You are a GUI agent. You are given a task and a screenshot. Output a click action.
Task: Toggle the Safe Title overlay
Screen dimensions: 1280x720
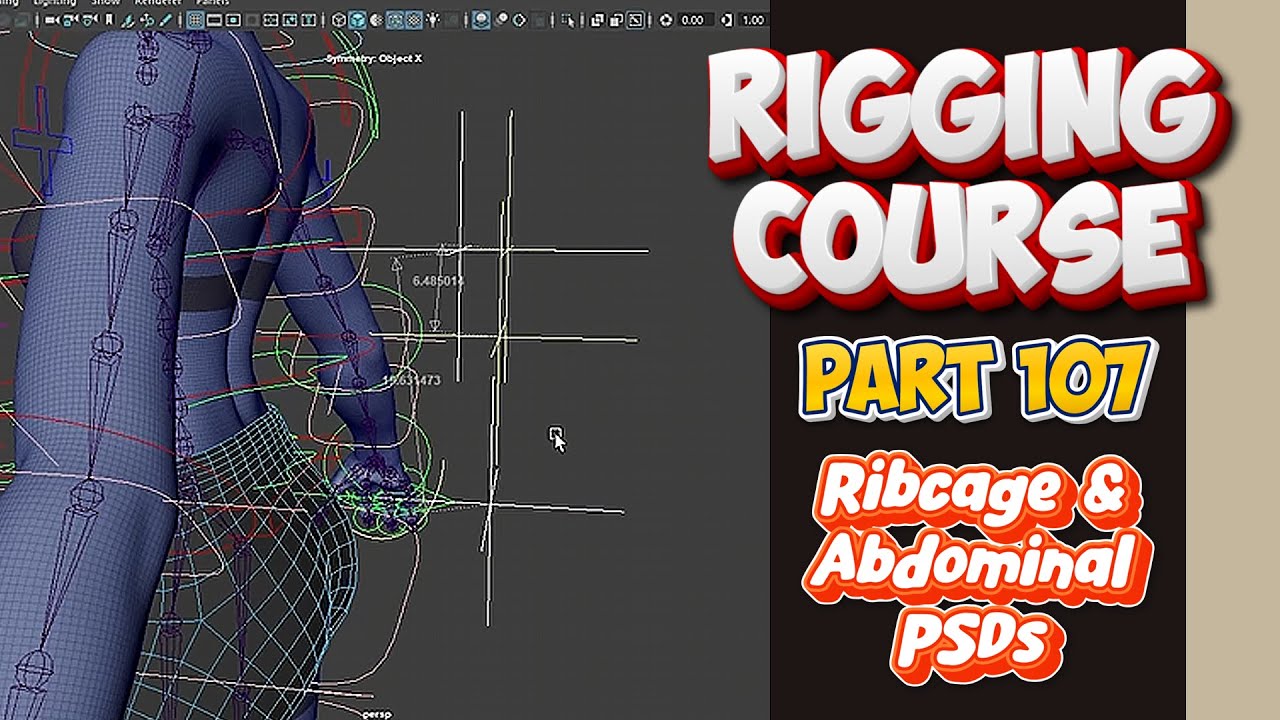click(x=308, y=20)
